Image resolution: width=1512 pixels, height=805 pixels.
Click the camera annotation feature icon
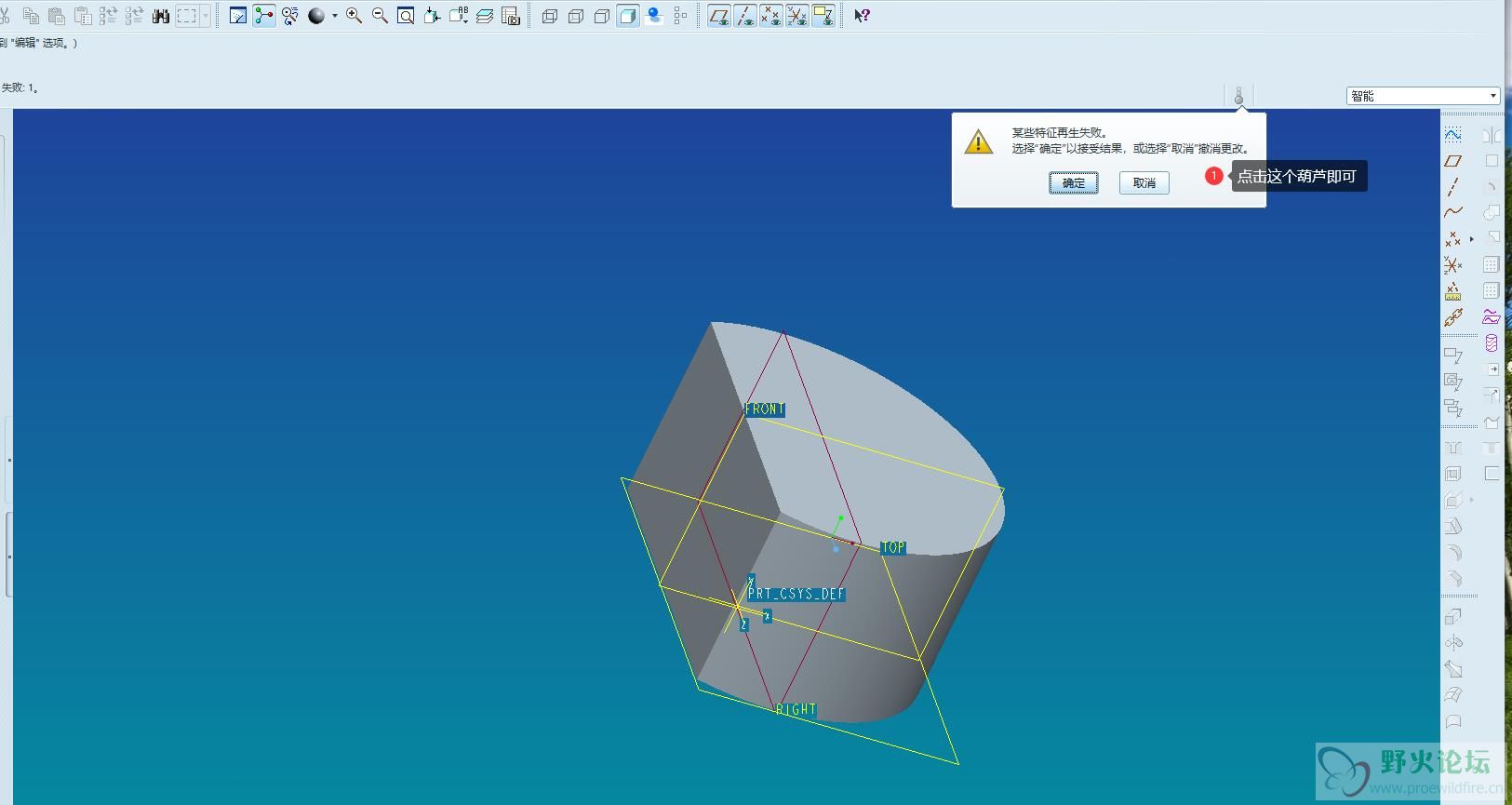click(x=1453, y=382)
